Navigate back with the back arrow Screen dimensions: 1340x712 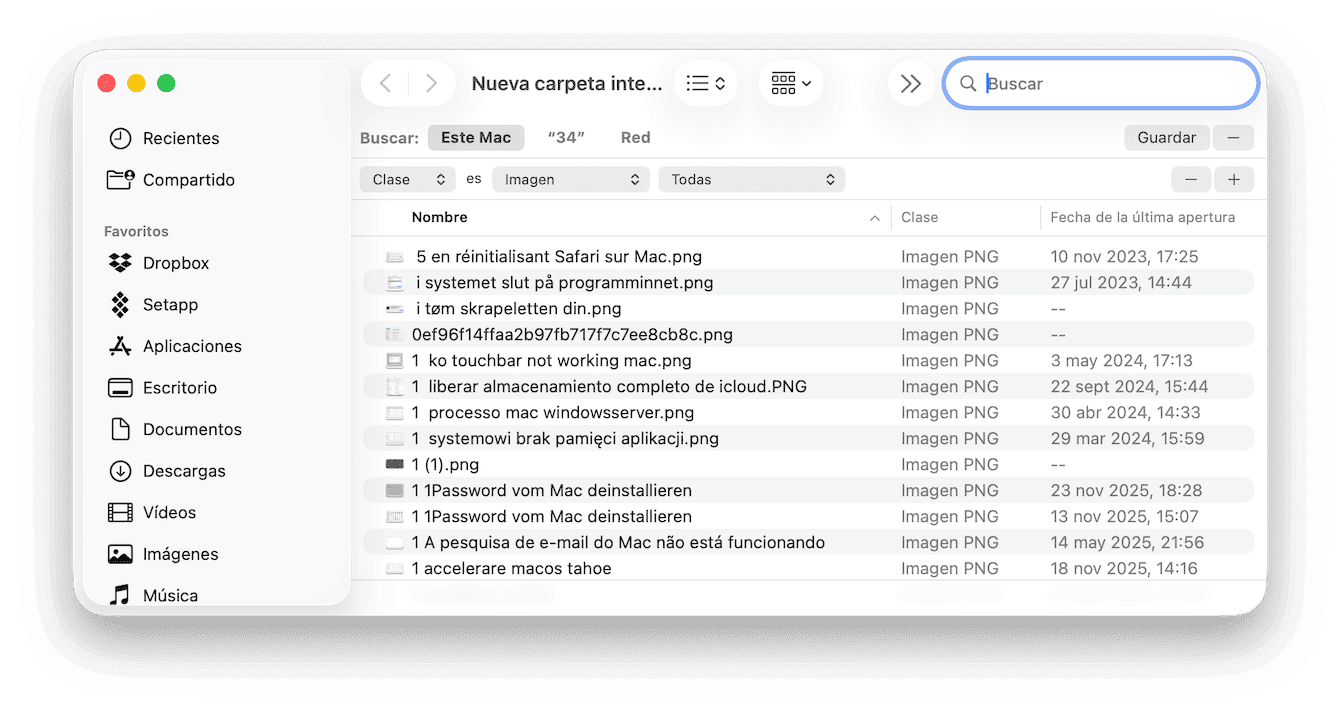(x=385, y=83)
